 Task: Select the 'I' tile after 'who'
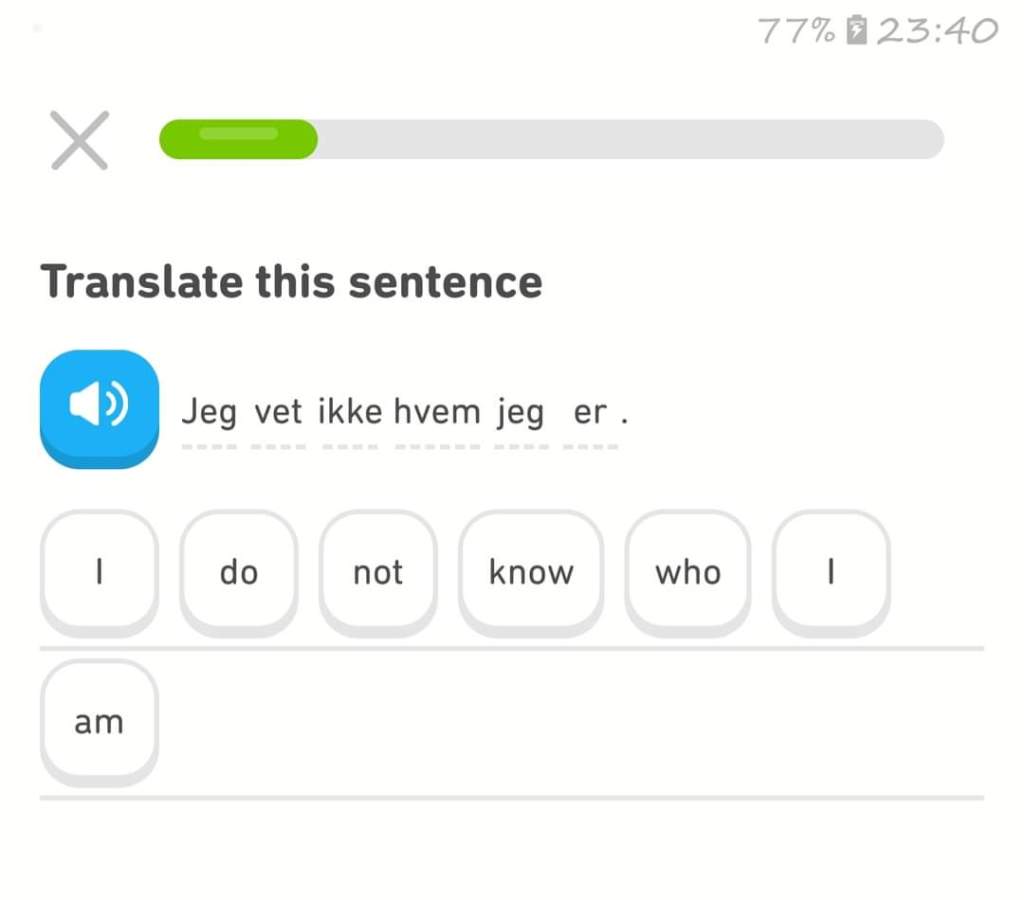831,572
